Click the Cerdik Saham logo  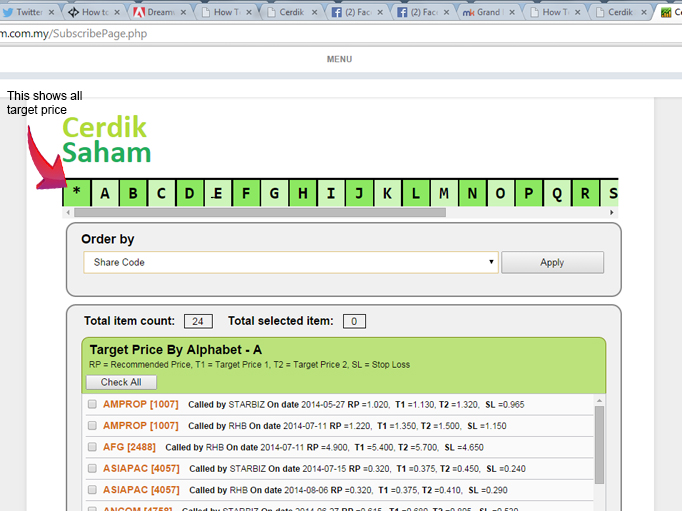pos(106,140)
